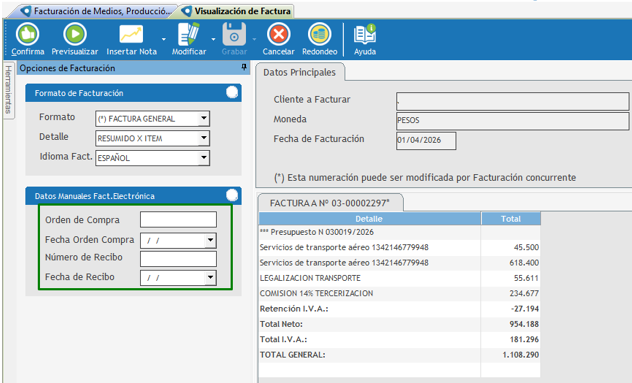Open the Fecha Orden Compra date dropdown
The height and width of the screenshot is (383, 632).
pos(210,240)
